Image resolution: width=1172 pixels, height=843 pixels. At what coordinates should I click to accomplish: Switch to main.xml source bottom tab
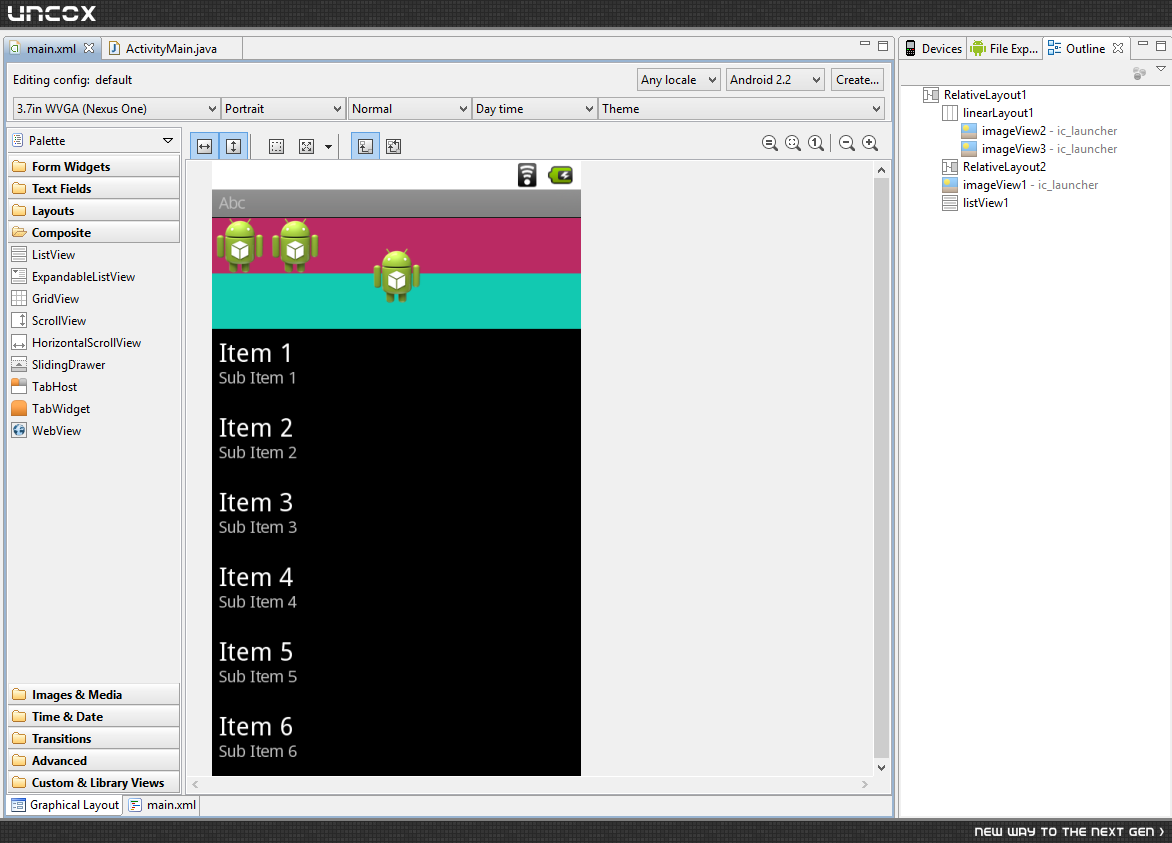[x=162, y=805]
